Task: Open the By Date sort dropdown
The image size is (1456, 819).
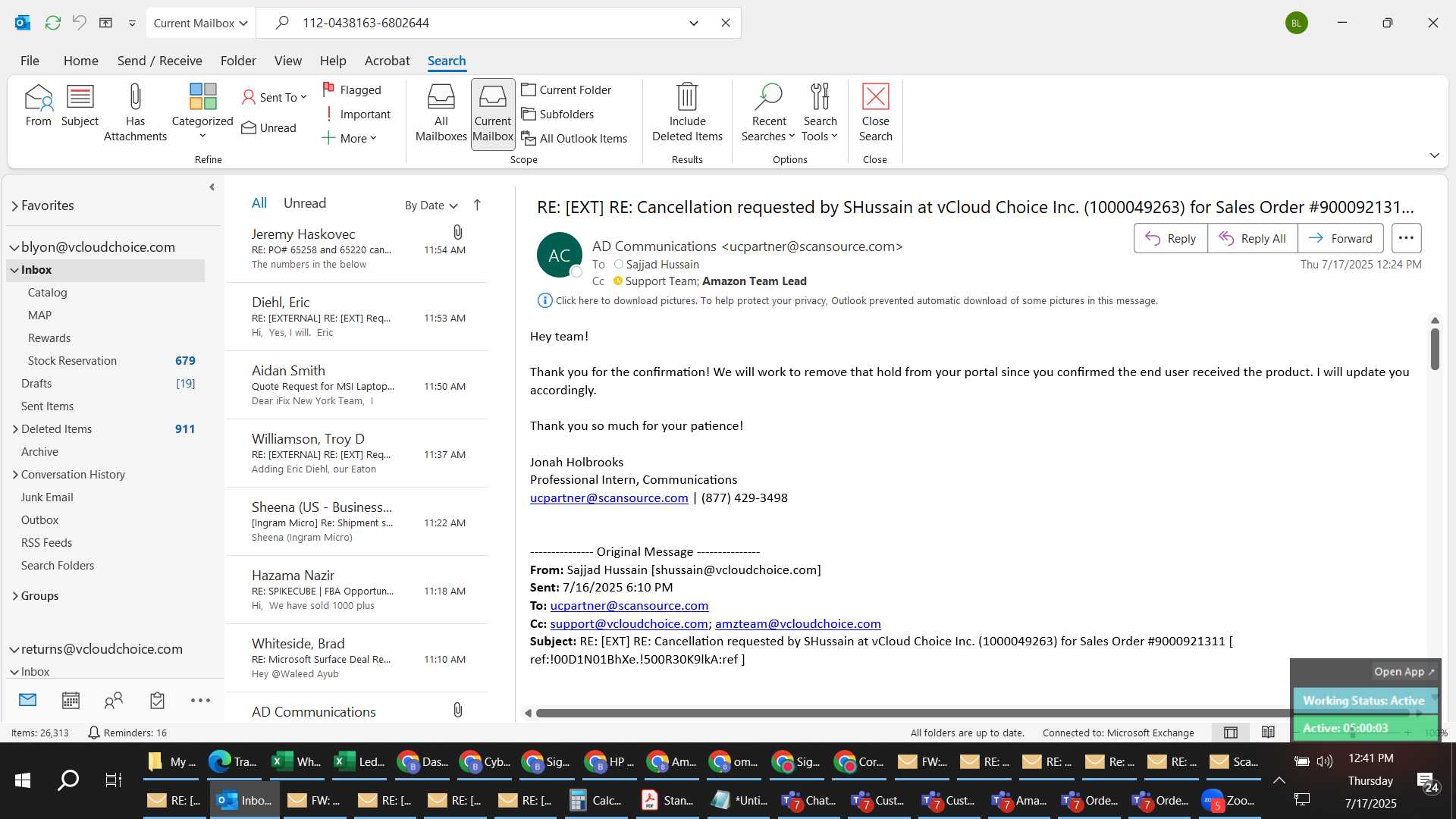Action: [431, 205]
